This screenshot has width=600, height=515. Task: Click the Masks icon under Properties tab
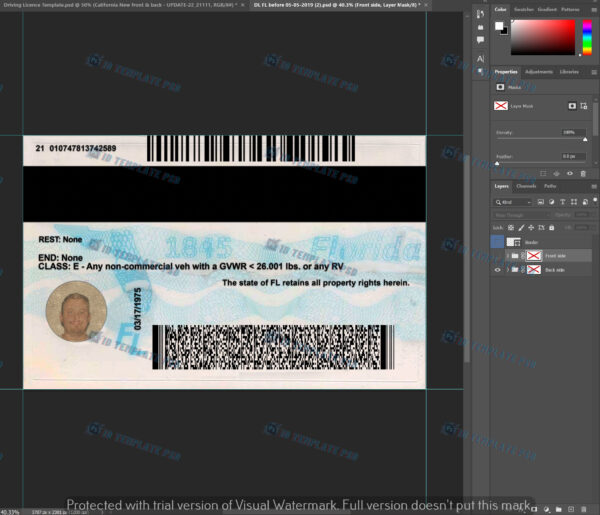point(500,87)
